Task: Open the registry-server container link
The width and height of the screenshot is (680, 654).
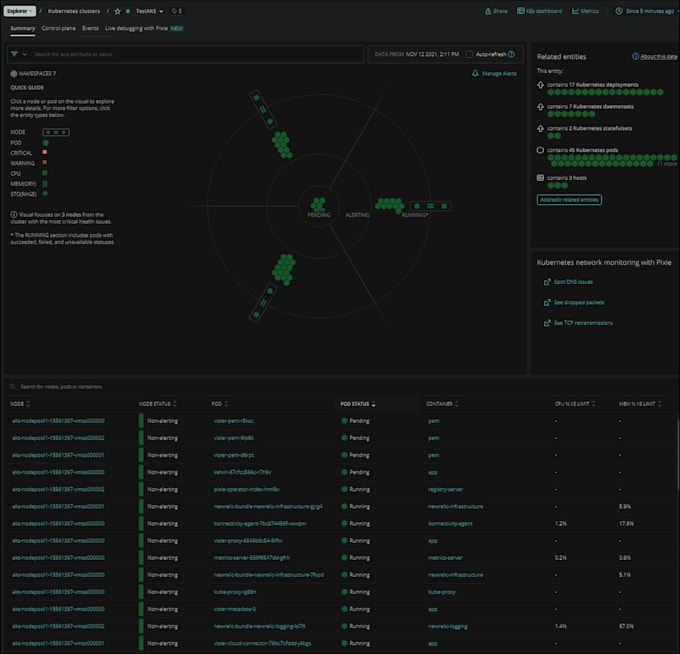Action: [x=445, y=489]
